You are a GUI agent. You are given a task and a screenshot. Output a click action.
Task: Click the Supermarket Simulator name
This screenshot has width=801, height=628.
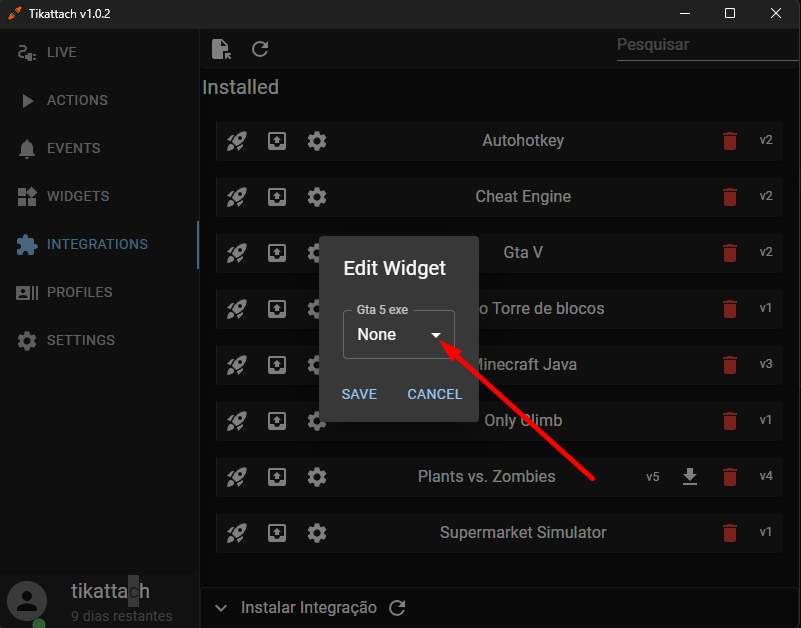point(523,533)
